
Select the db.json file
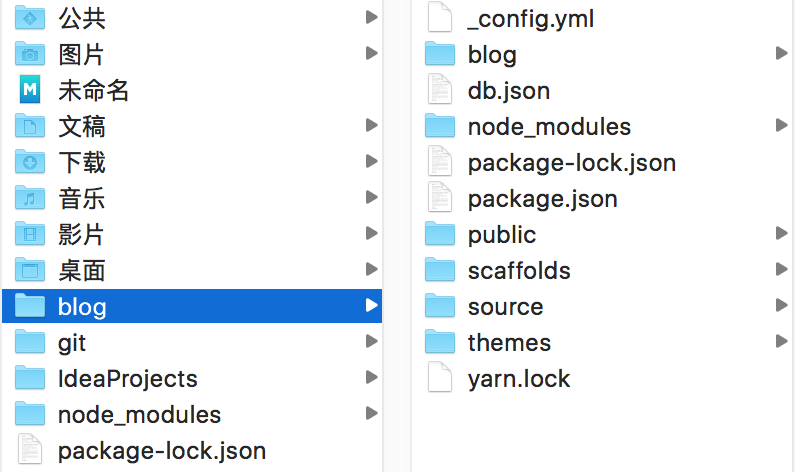pos(508,90)
